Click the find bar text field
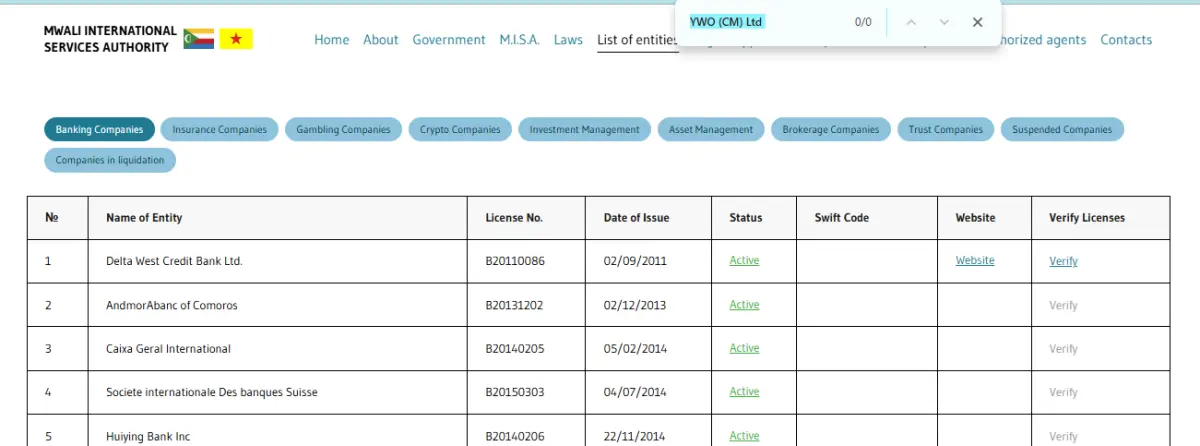 tap(765, 22)
